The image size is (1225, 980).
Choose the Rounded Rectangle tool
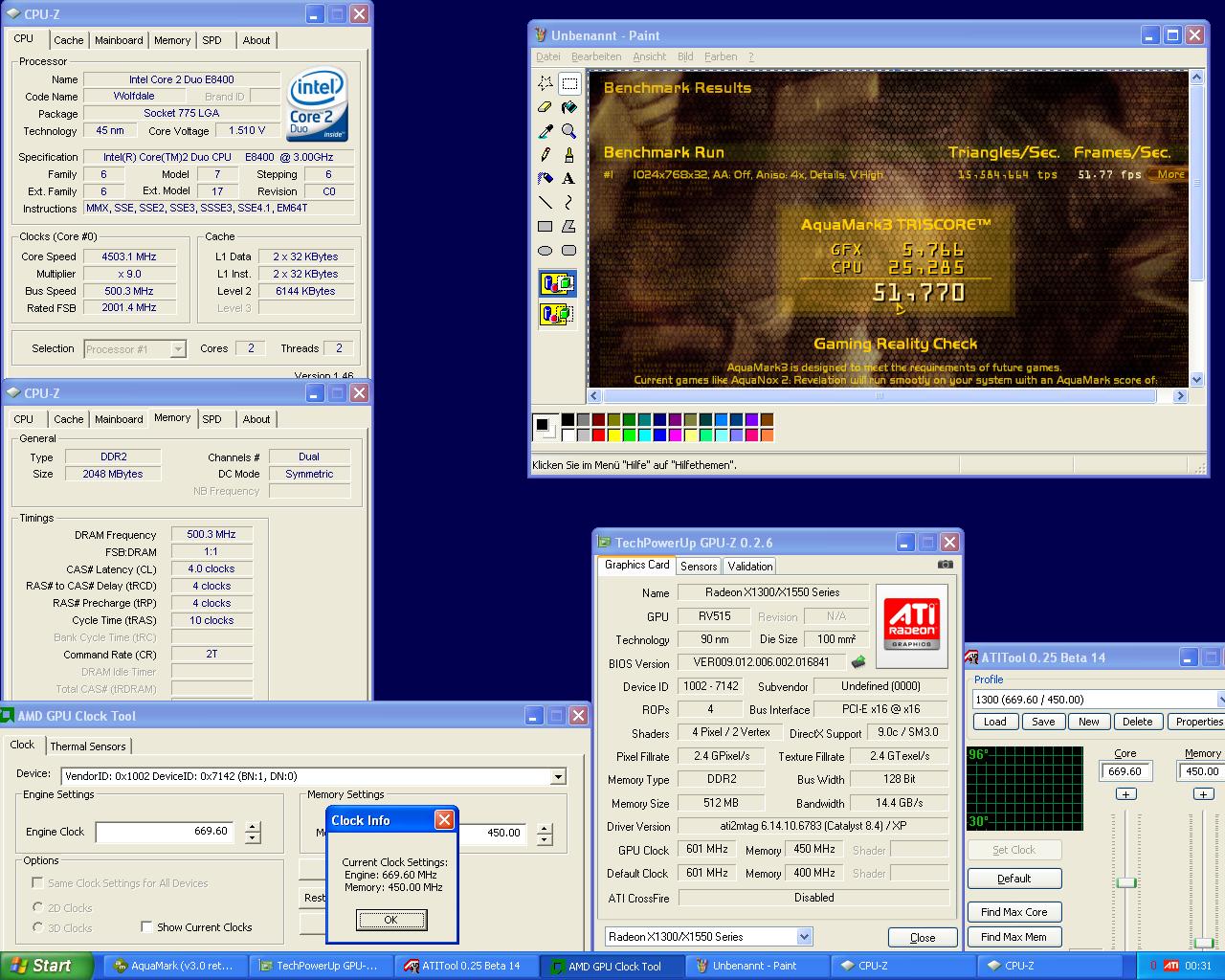pyautogui.click(x=569, y=251)
